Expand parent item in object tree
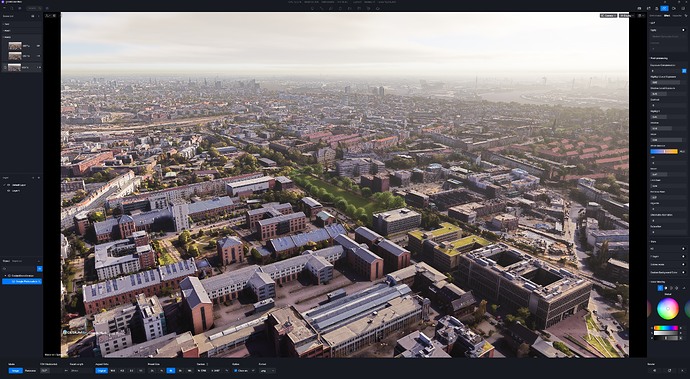This screenshot has width=690, height=379. (x=5, y=276)
